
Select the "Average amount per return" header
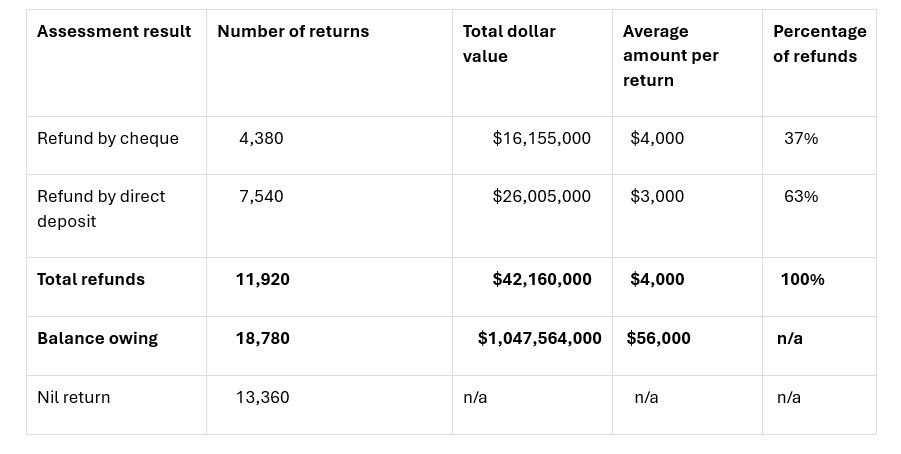click(670, 56)
